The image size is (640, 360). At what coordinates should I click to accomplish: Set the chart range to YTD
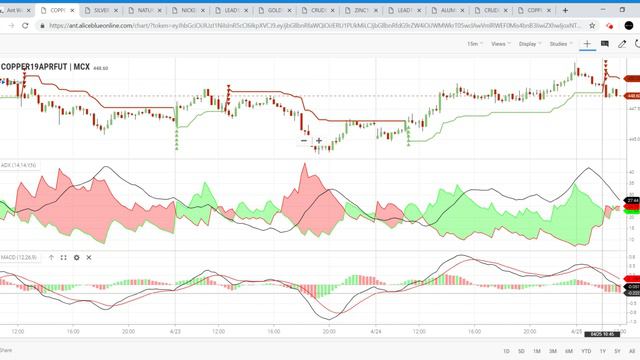pyautogui.click(x=586, y=351)
